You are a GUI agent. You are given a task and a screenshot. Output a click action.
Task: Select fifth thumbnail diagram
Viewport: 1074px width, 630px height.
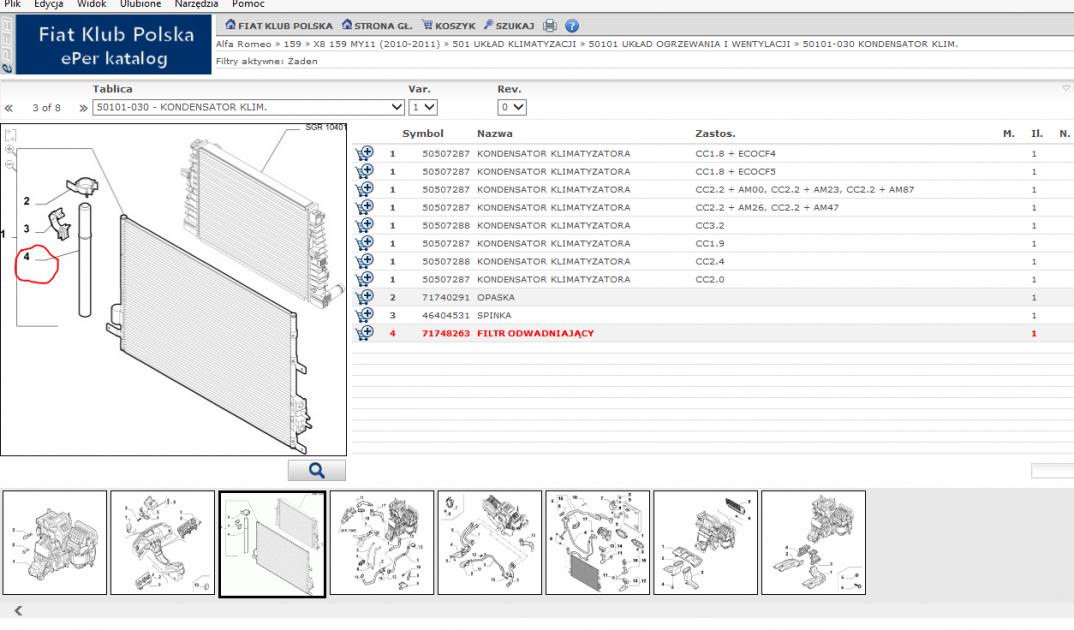pos(490,542)
